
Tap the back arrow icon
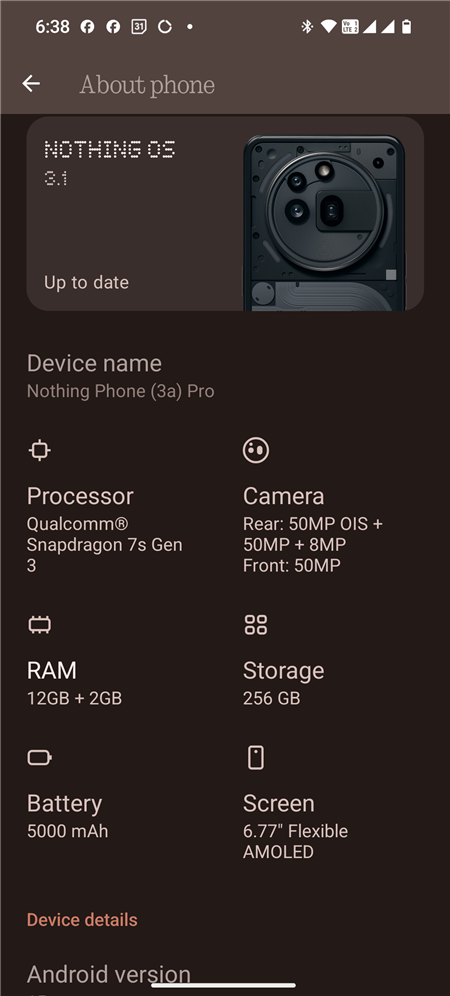click(x=31, y=83)
